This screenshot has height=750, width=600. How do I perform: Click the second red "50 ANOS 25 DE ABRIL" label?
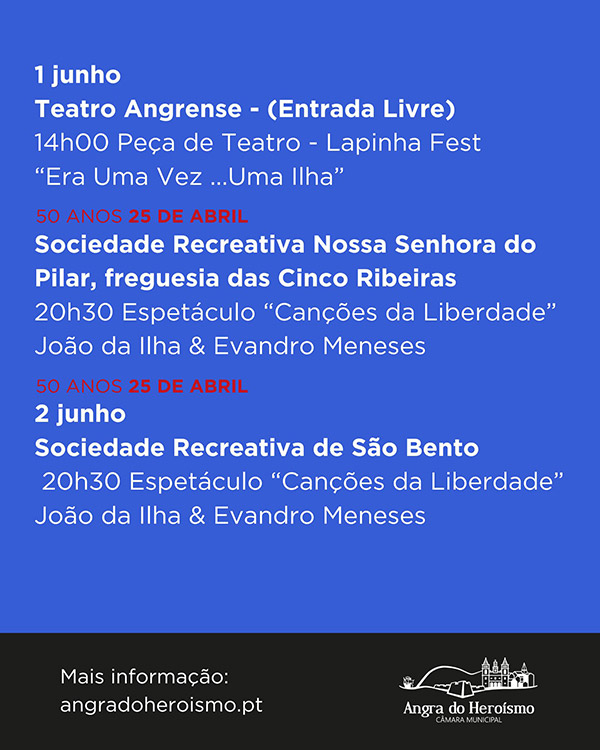point(142,386)
